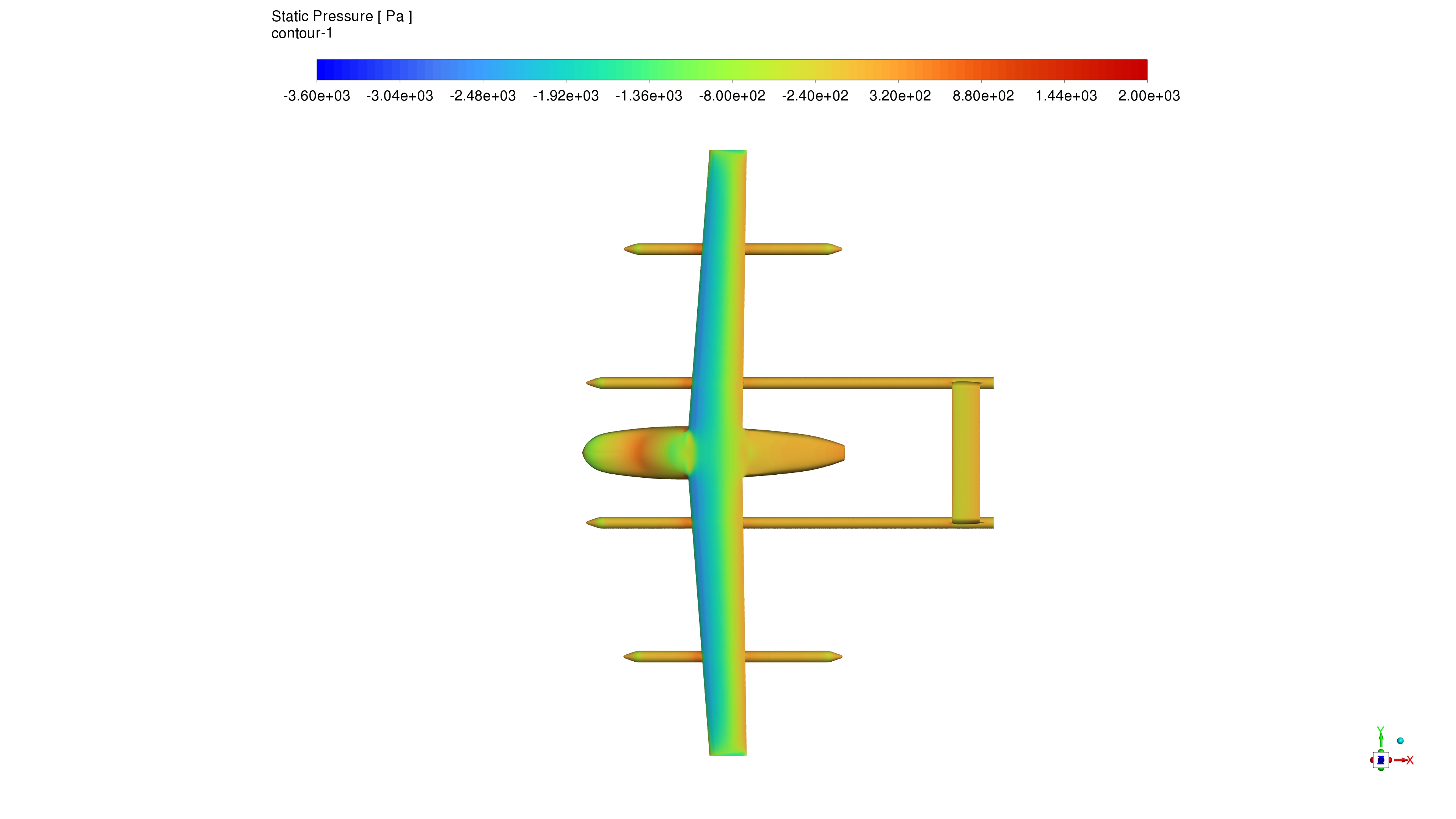Screen dimensions: 1456x819
Task: Click the -1.92e+03 legend value
Action: coord(566,96)
